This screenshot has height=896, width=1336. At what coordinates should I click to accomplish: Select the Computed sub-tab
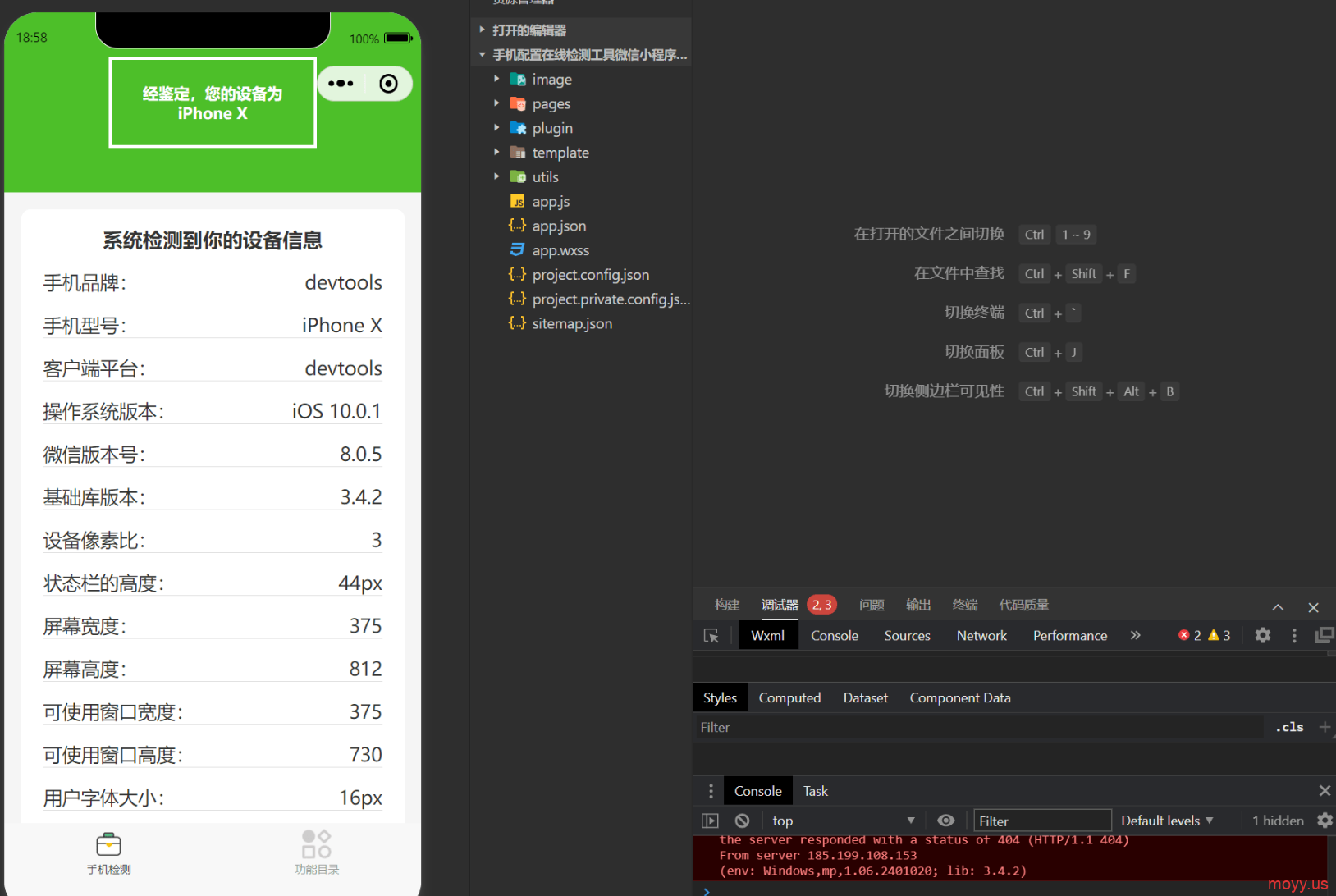pos(789,697)
